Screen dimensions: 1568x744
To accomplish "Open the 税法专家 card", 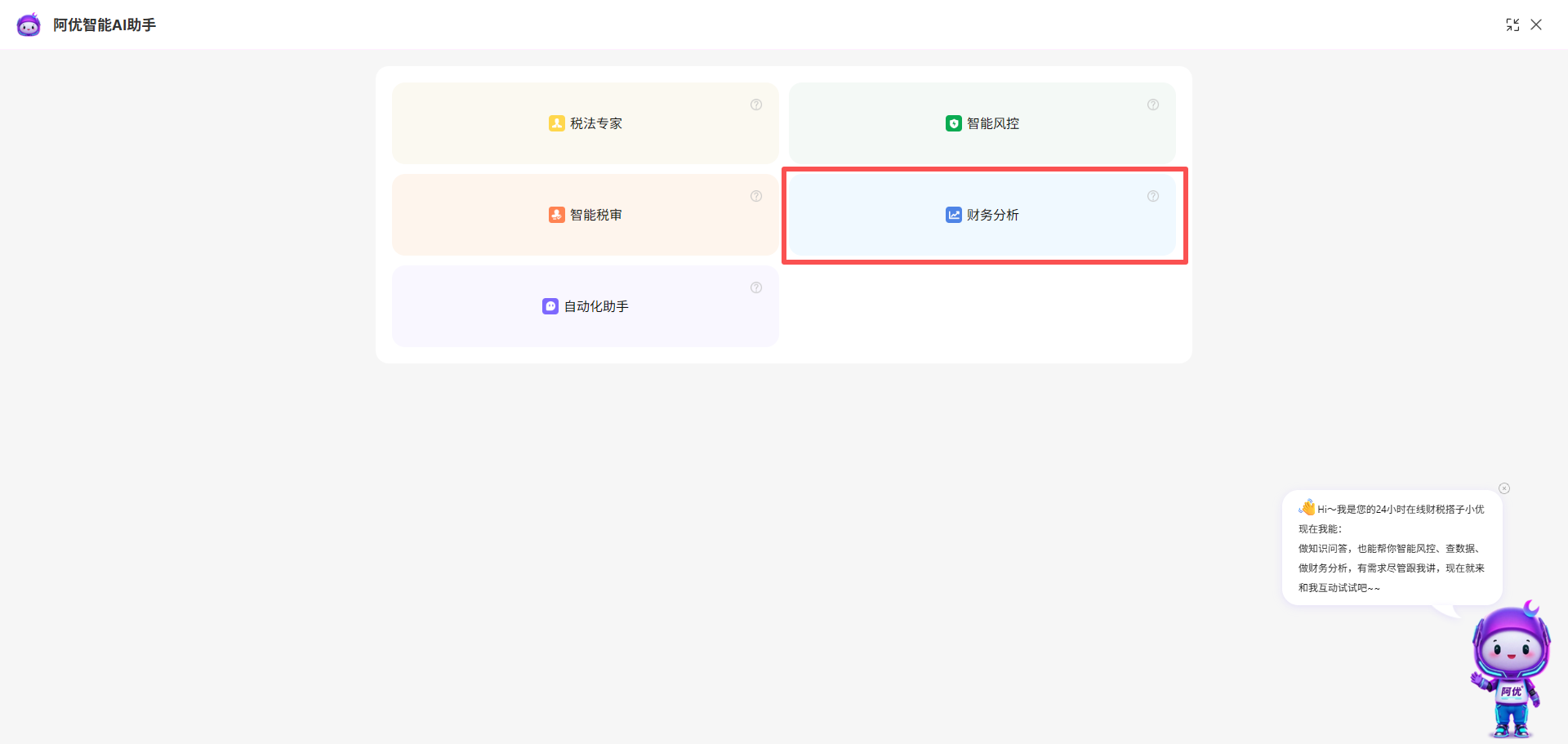I will click(585, 123).
